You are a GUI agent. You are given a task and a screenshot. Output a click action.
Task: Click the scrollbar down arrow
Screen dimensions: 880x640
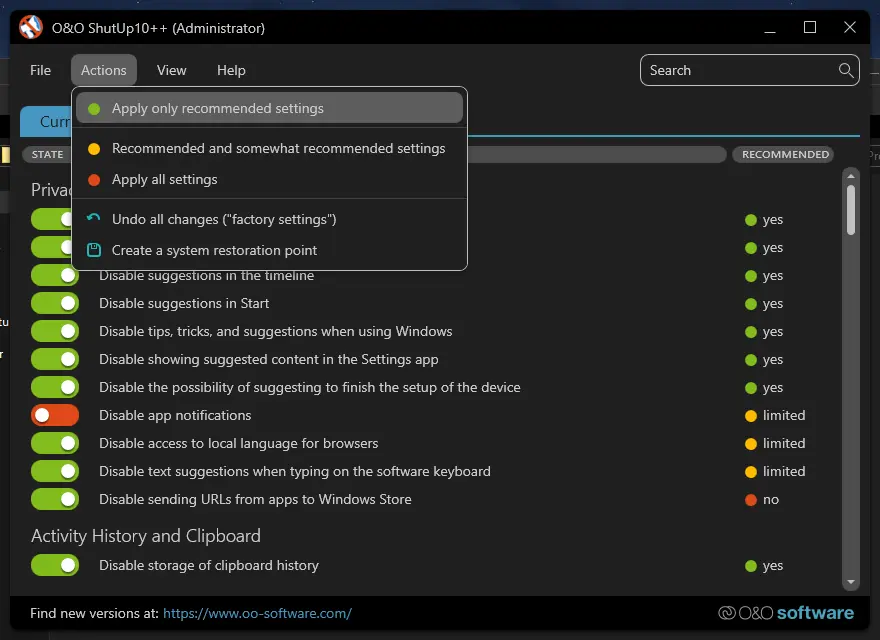[851, 582]
